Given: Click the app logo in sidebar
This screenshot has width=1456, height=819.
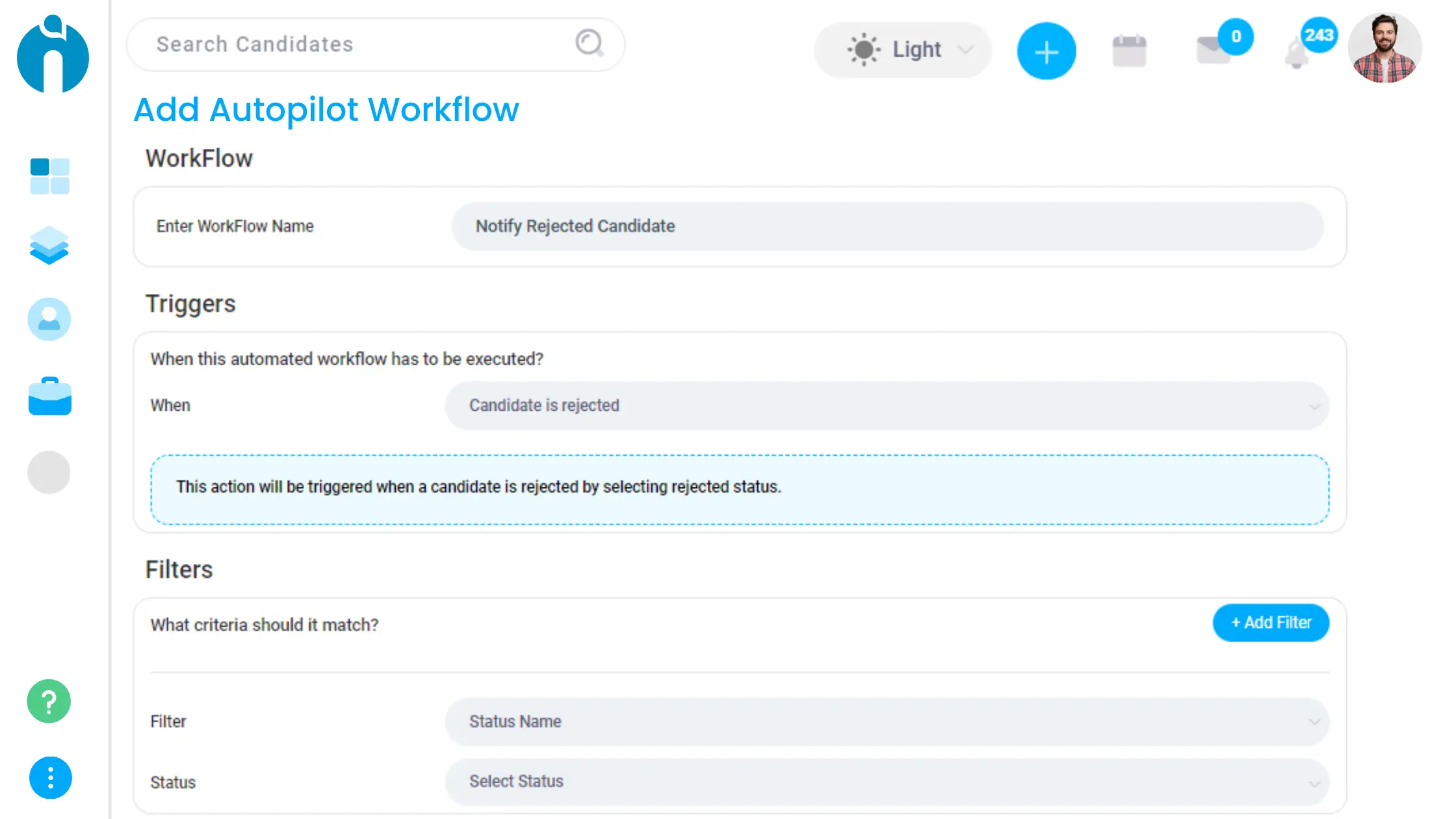Looking at the screenshot, I should 53,56.
